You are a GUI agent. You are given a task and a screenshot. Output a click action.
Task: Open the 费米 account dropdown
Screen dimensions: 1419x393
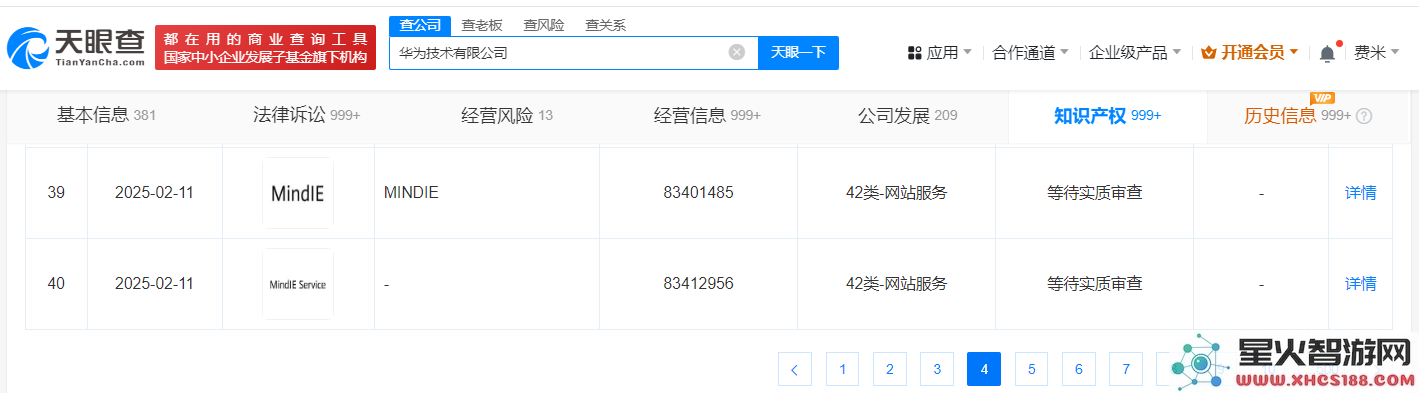pos(1376,53)
